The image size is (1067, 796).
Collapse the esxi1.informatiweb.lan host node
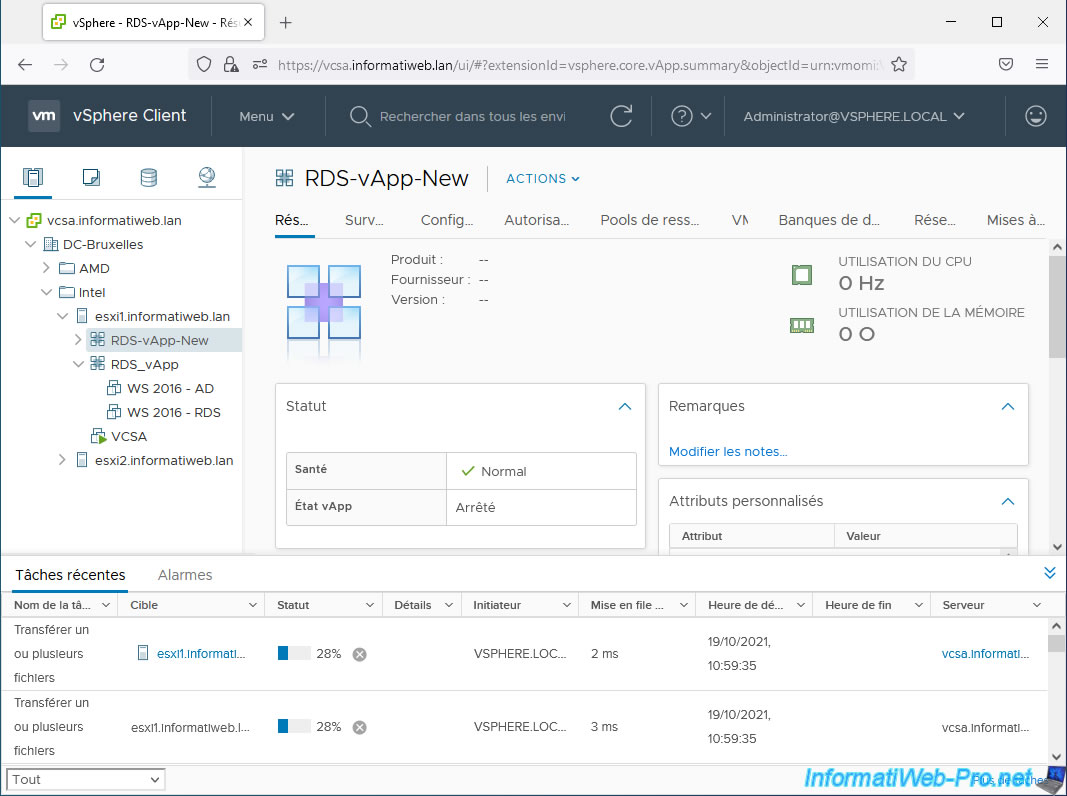click(x=62, y=316)
